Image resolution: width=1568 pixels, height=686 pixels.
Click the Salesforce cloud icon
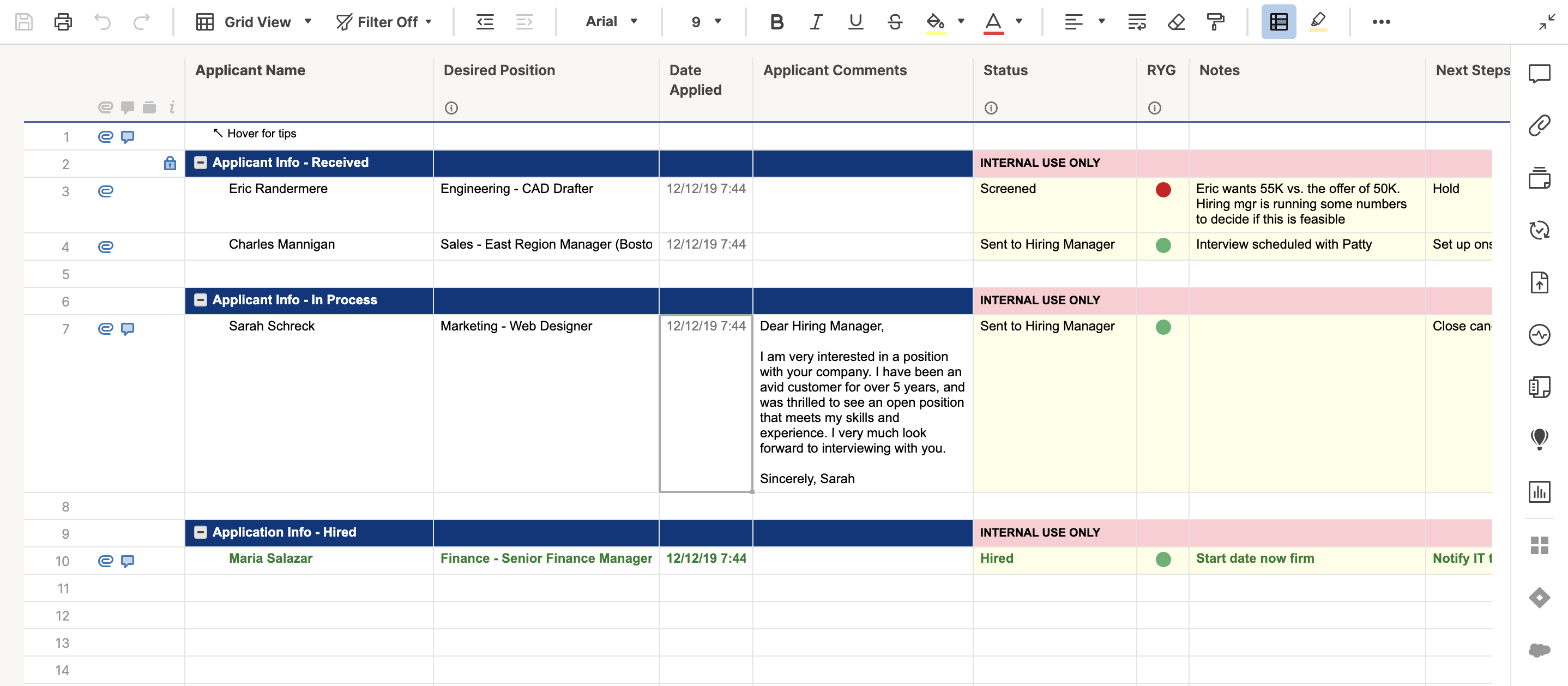tap(1540, 650)
